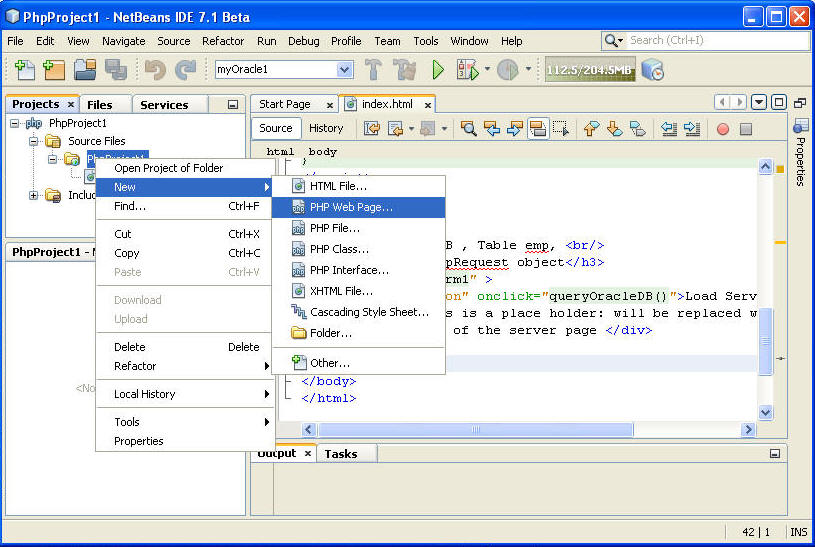Maximize the editor window
This screenshot has height=547, width=815.
[779, 102]
